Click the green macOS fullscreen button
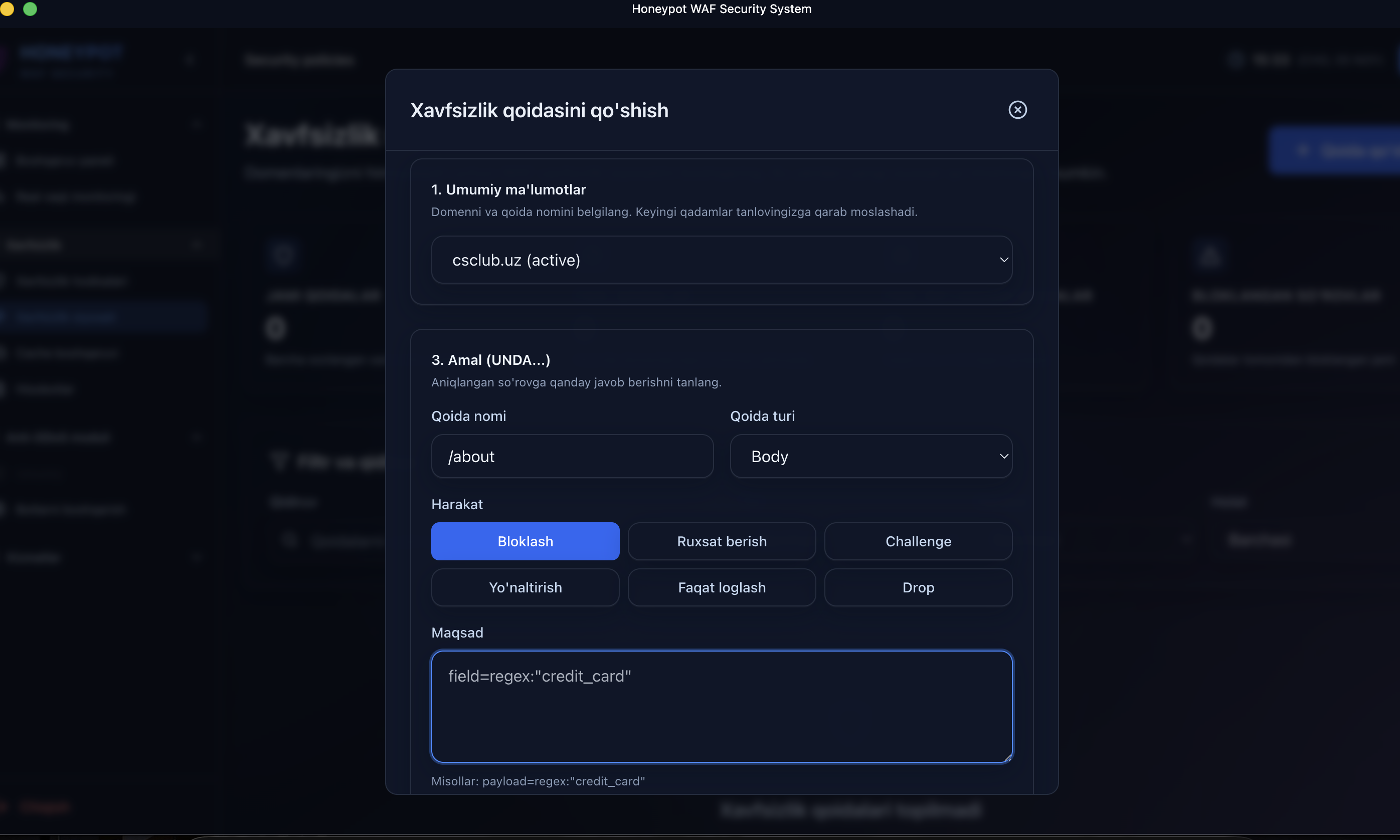Viewport: 1400px width, 840px height. [x=30, y=9]
